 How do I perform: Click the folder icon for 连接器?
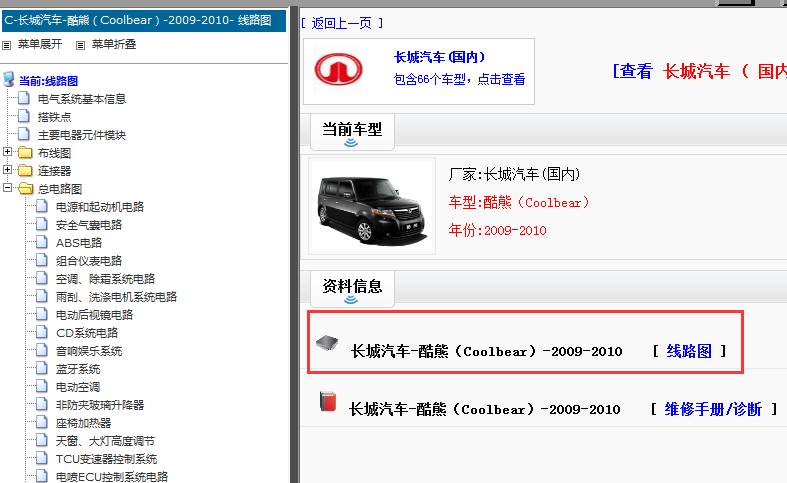coord(25,171)
